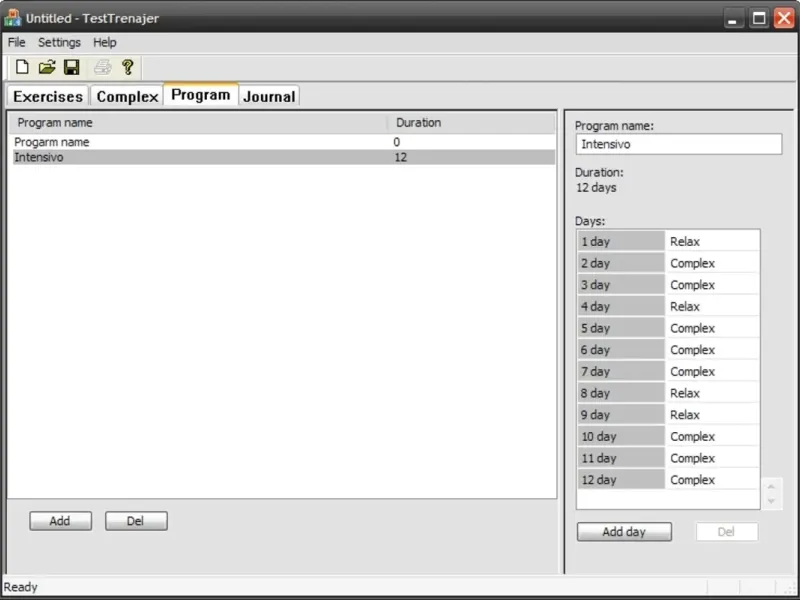
Task: Open a file with the folder icon
Action: (x=47, y=67)
